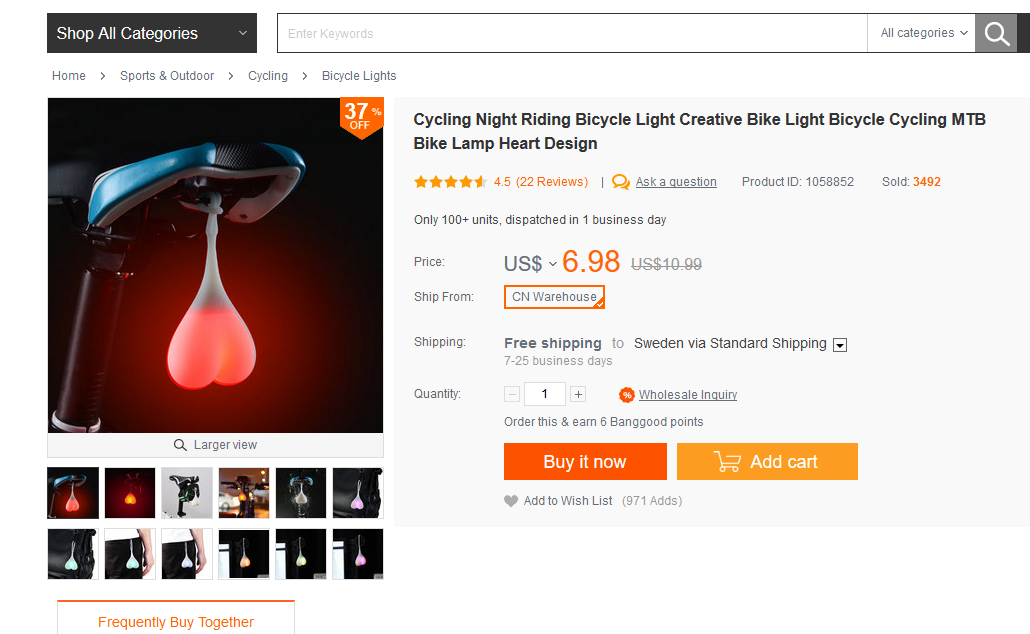The image size is (1030, 634).
Task: Expand the All categories search filter
Action: pos(924,33)
